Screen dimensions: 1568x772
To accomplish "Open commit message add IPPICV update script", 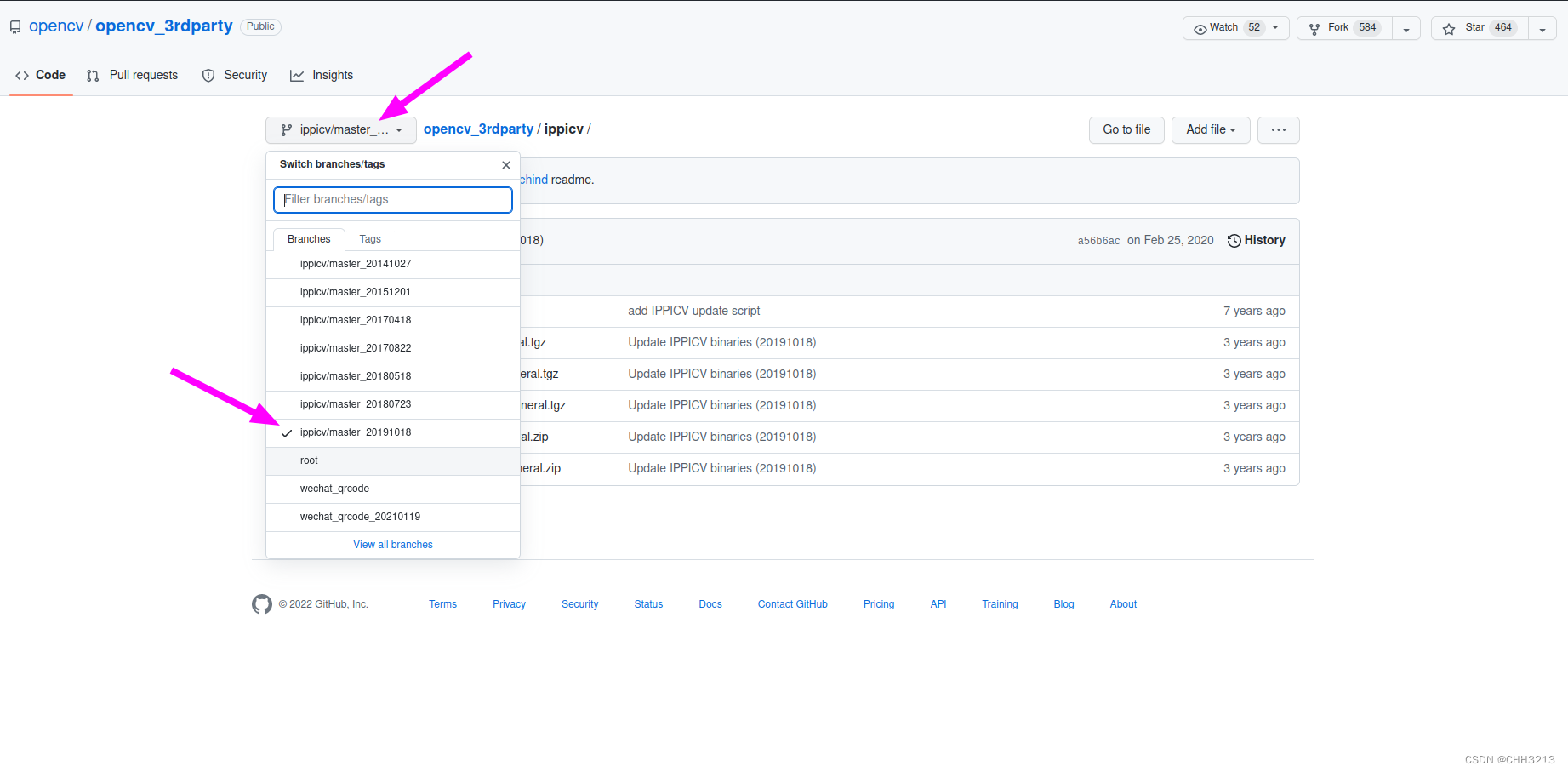I will pyautogui.click(x=694, y=311).
